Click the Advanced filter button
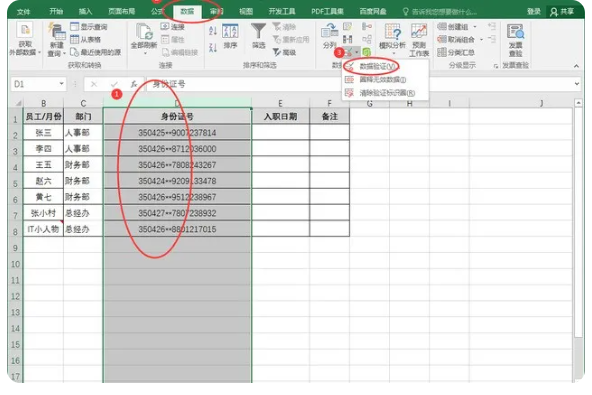This screenshot has width=592, height=395. point(285,52)
